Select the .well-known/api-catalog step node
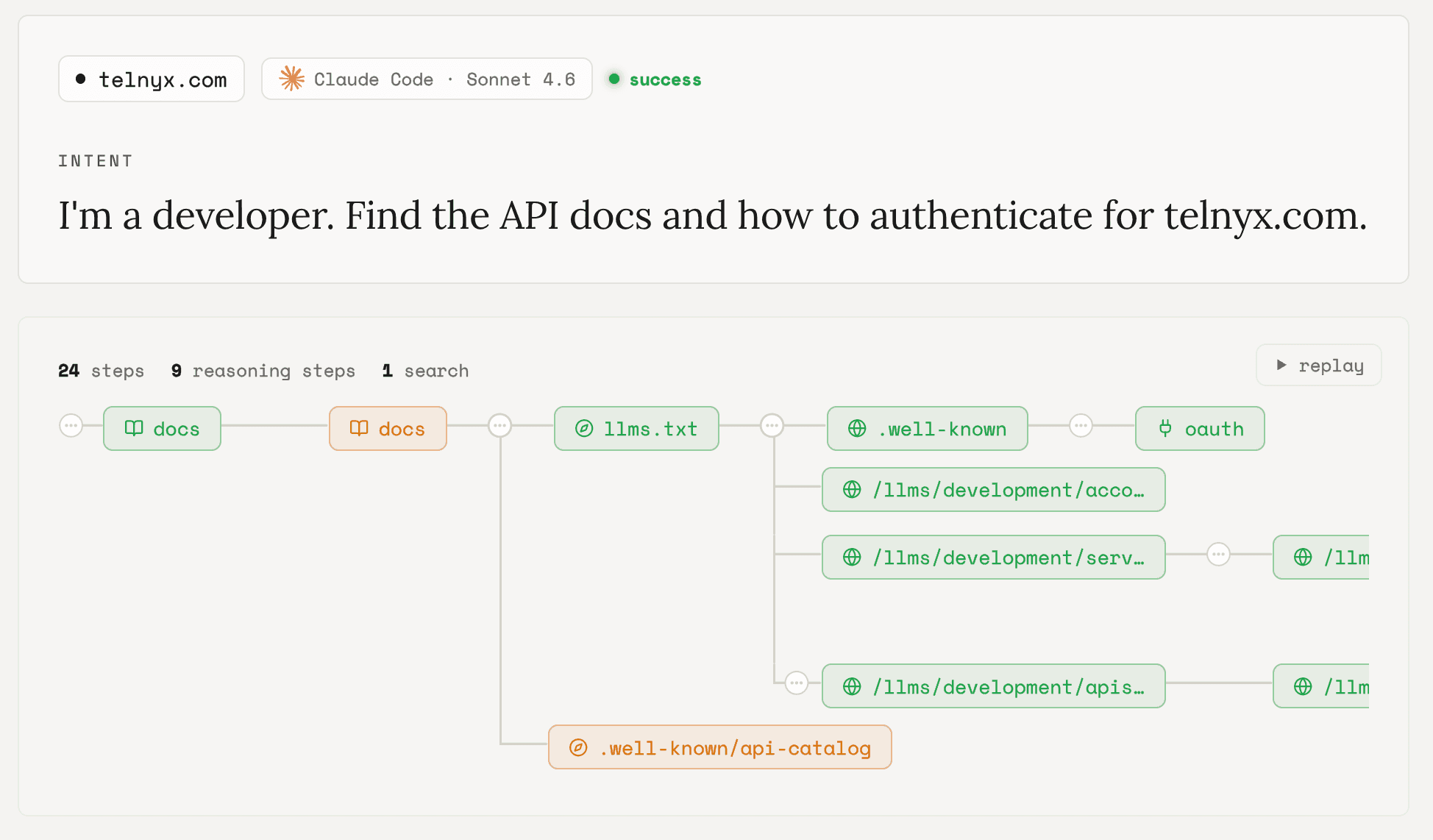 [x=720, y=747]
